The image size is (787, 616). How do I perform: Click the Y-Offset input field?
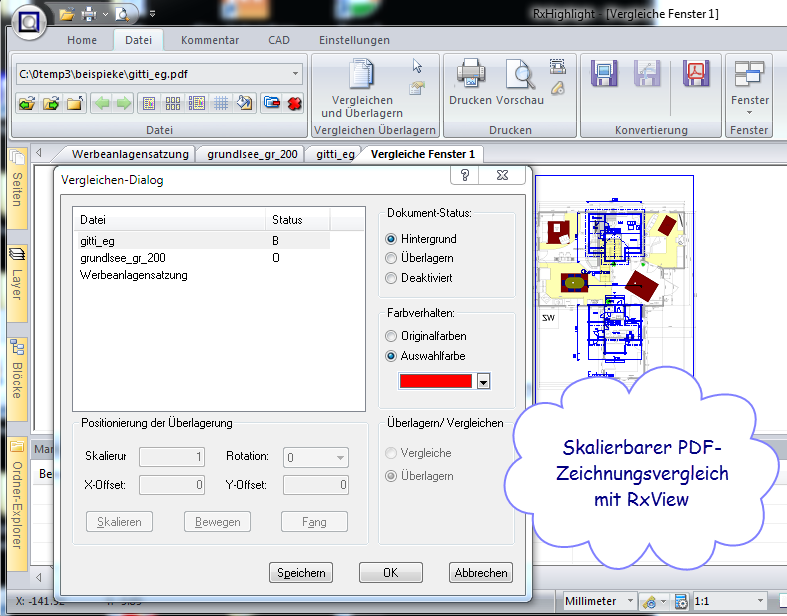[x=316, y=485]
